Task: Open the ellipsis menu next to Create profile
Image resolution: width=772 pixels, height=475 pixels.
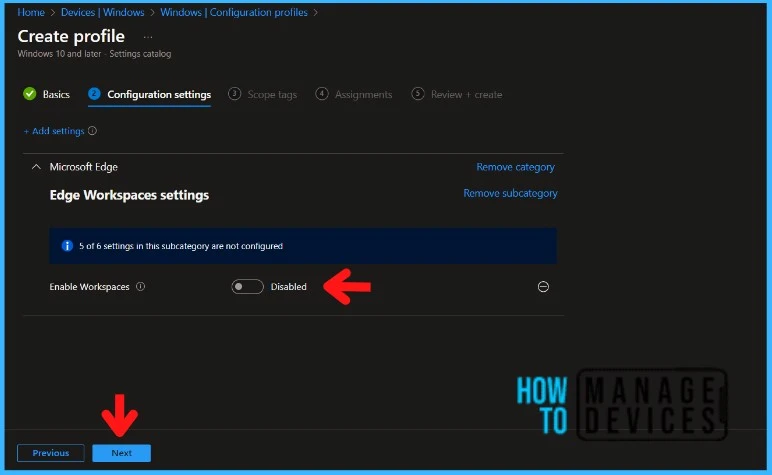Action: point(148,37)
